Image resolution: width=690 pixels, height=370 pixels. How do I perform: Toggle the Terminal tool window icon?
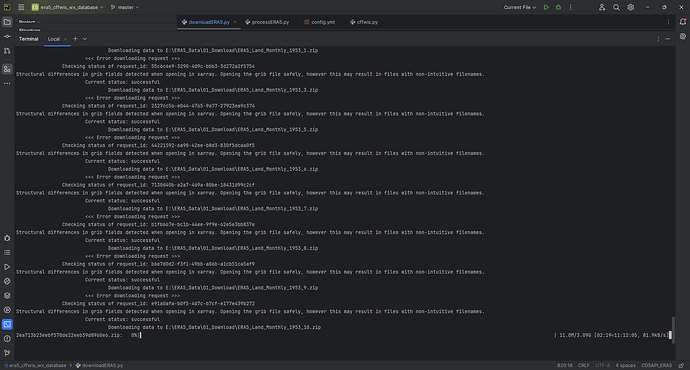pos(7,324)
